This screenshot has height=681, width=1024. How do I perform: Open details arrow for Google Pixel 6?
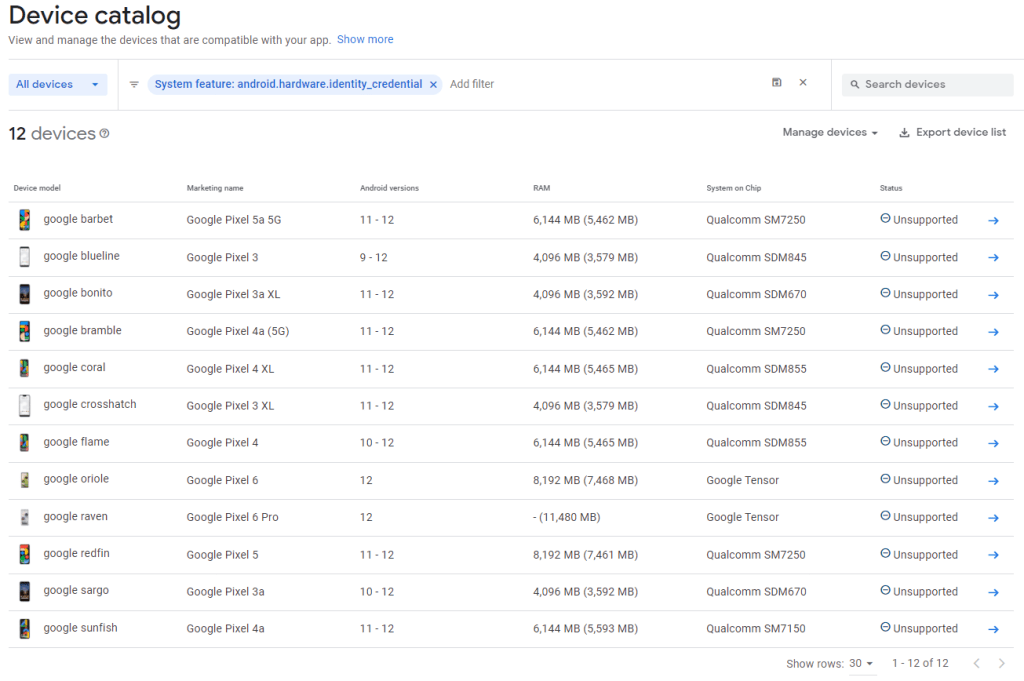[993, 480]
